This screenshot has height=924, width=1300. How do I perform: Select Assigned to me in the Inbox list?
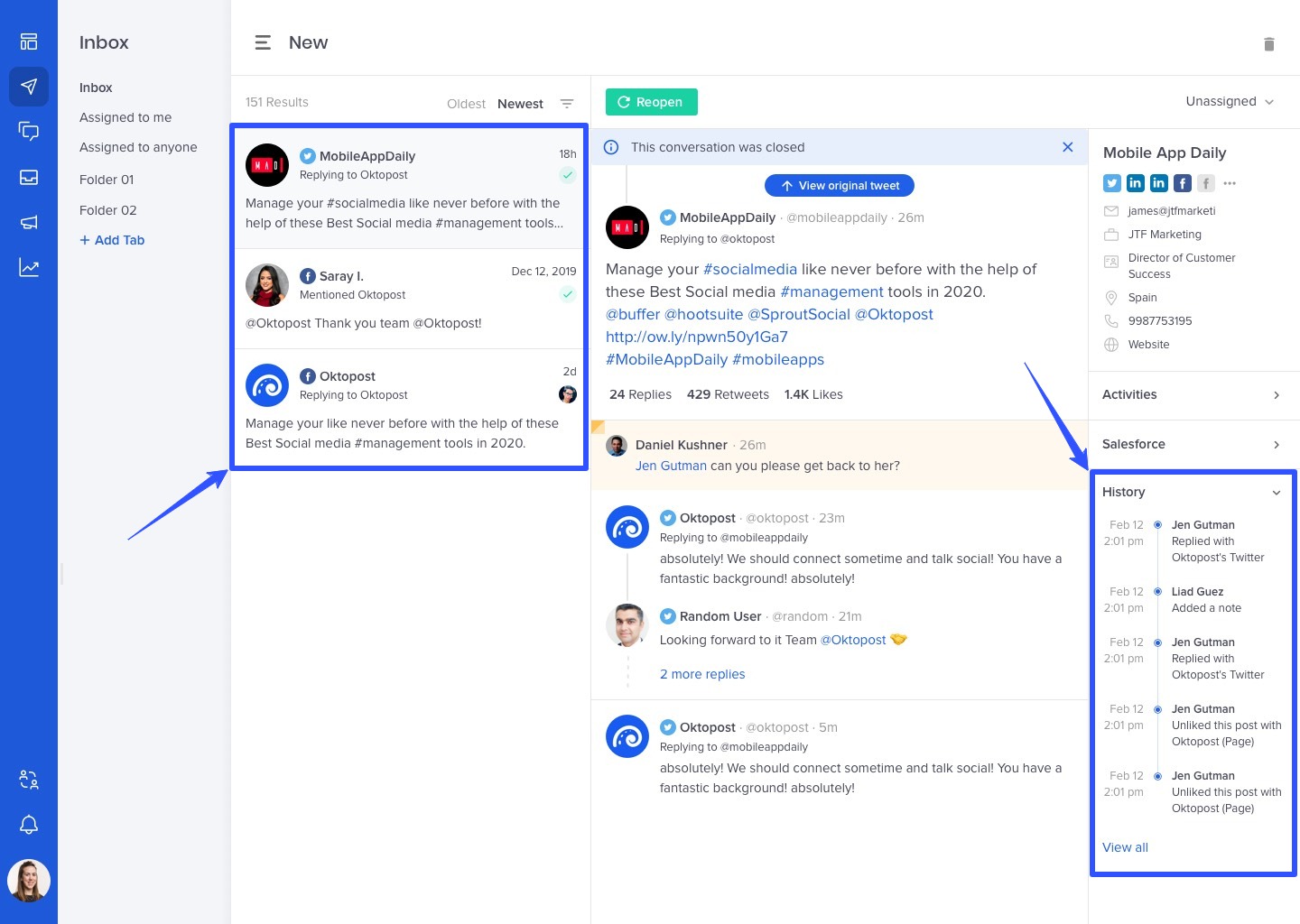click(x=125, y=117)
